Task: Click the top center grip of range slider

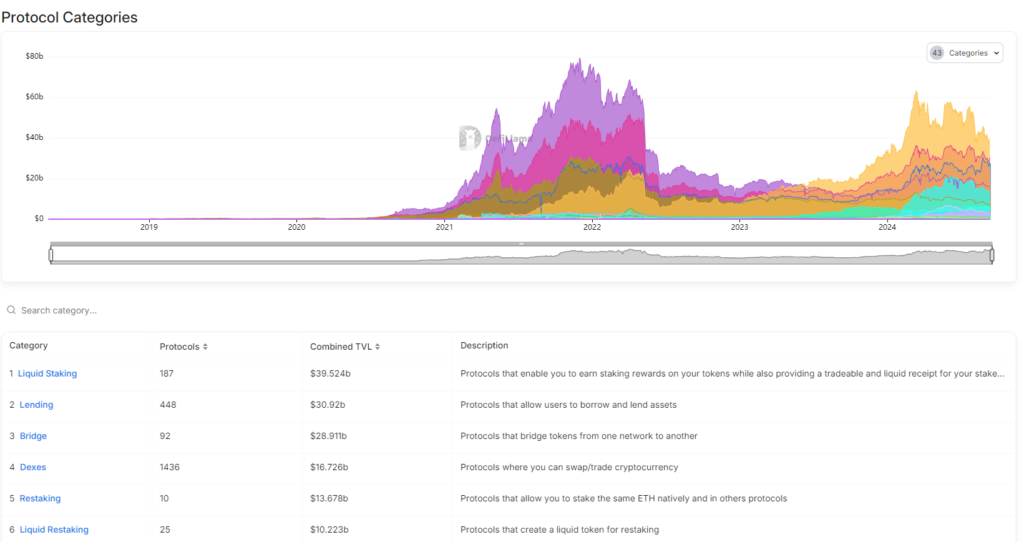Action: pos(521,244)
